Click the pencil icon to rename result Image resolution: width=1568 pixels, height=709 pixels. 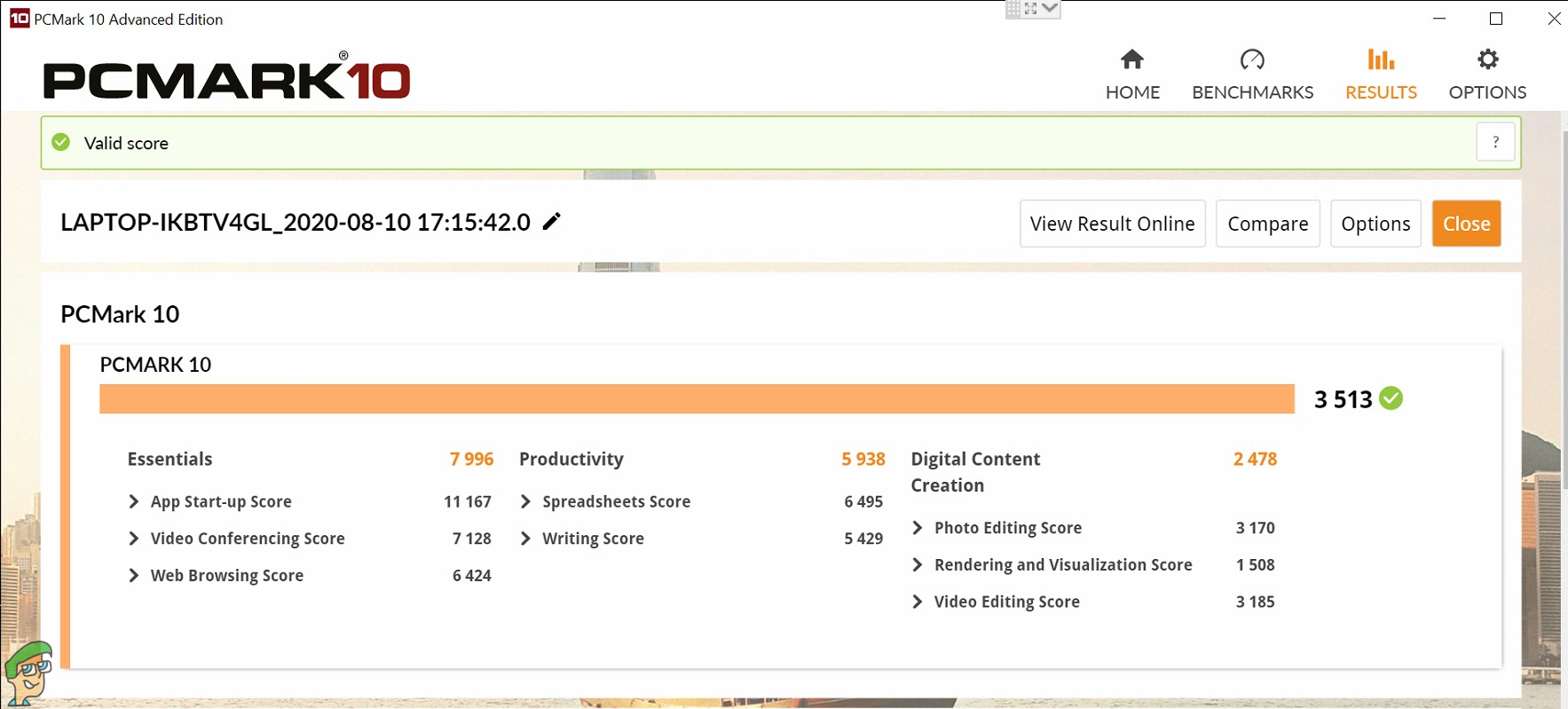tap(552, 221)
